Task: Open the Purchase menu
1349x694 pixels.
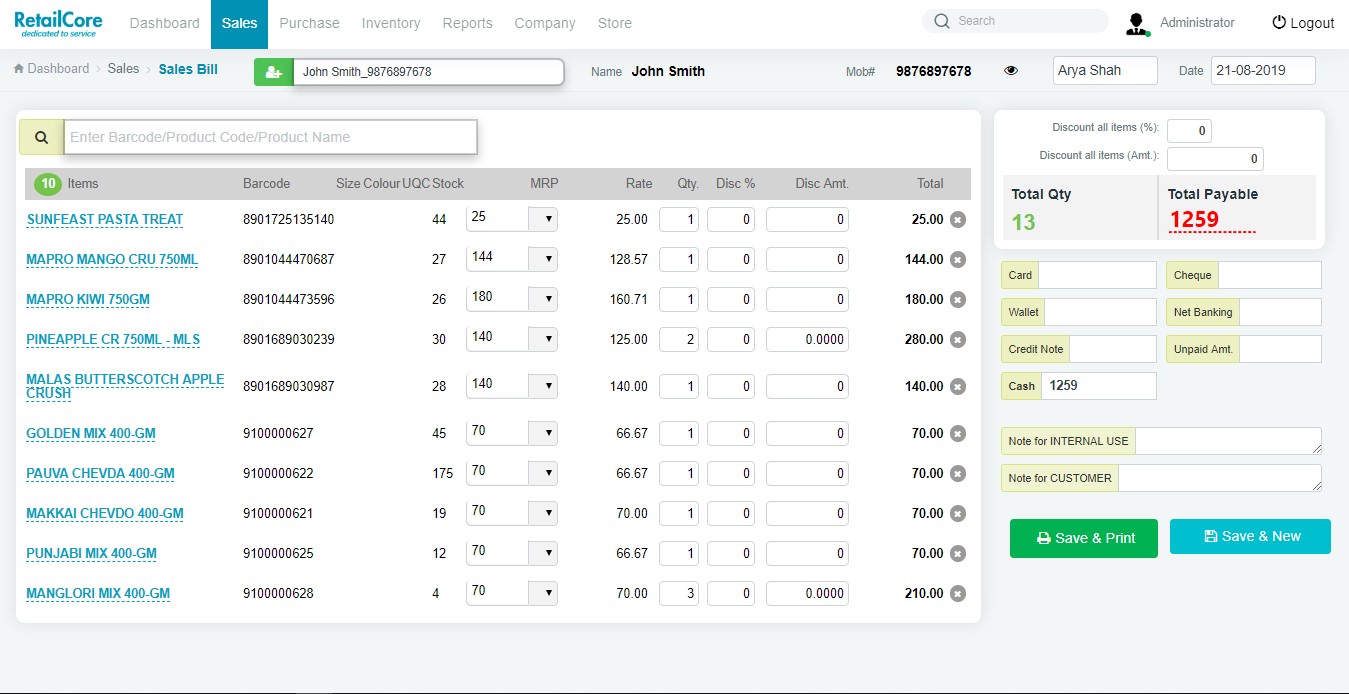Action: pyautogui.click(x=309, y=23)
